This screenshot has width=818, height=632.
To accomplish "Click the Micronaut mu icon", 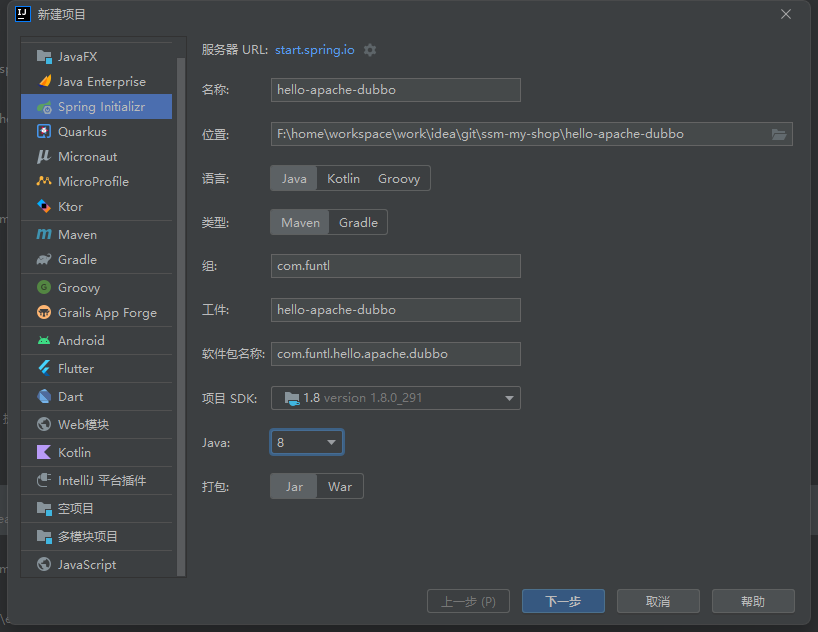I will coord(44,157).
